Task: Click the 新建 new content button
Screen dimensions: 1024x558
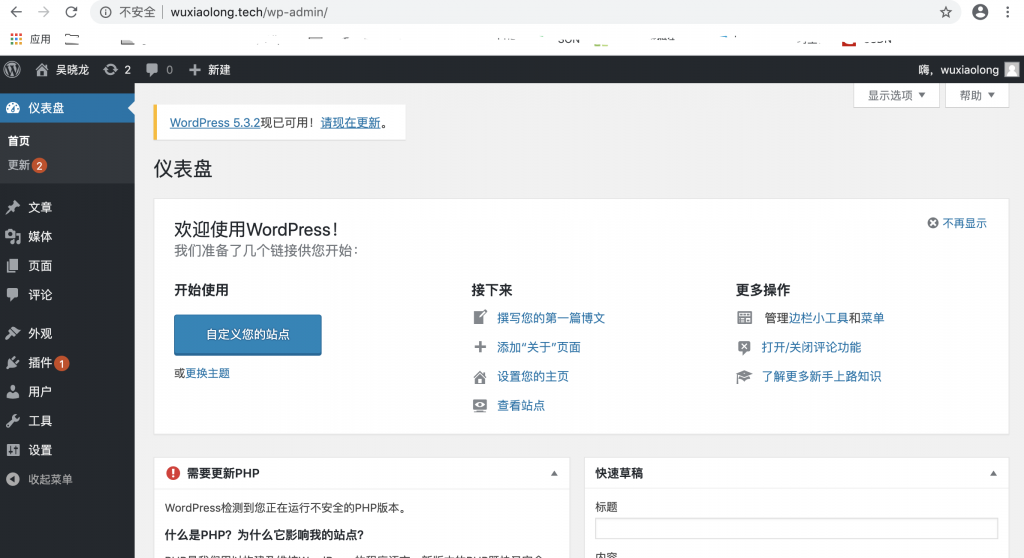Action: point(210,70)
